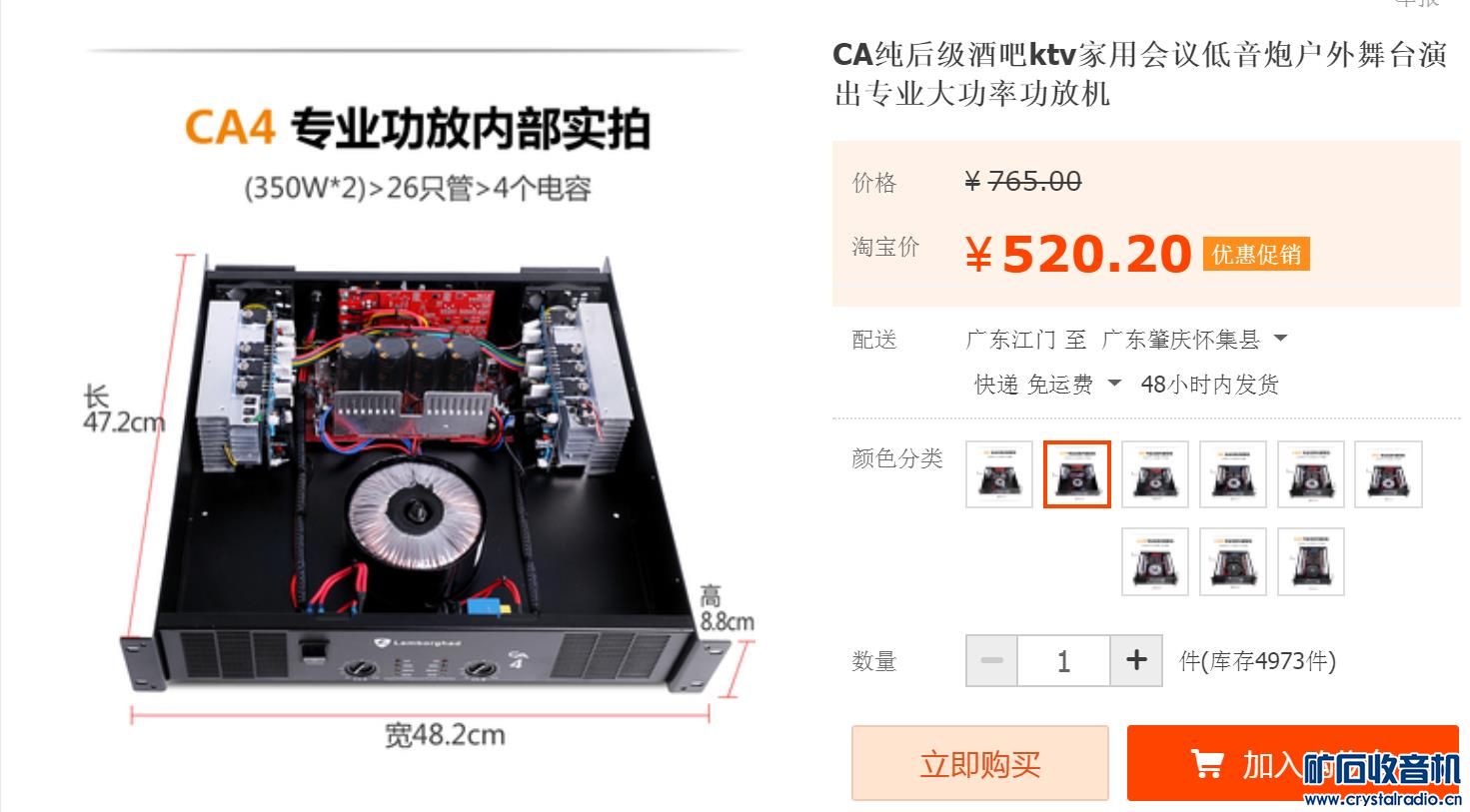Click the plus quantity increase button
Viewport: 1470px width, 812px height.
tap(1136, 660)
